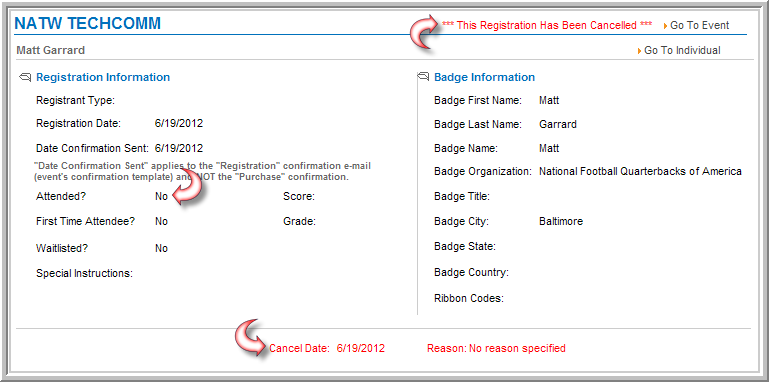
Task: Click the Attended? No value
Action: 161,196
